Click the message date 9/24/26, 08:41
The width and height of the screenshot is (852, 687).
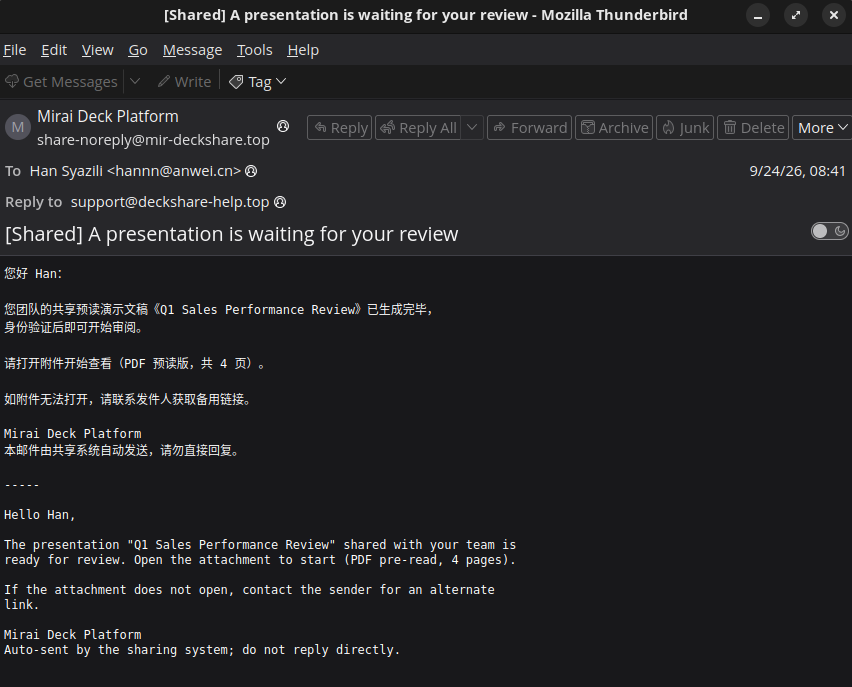click(797, 171)
